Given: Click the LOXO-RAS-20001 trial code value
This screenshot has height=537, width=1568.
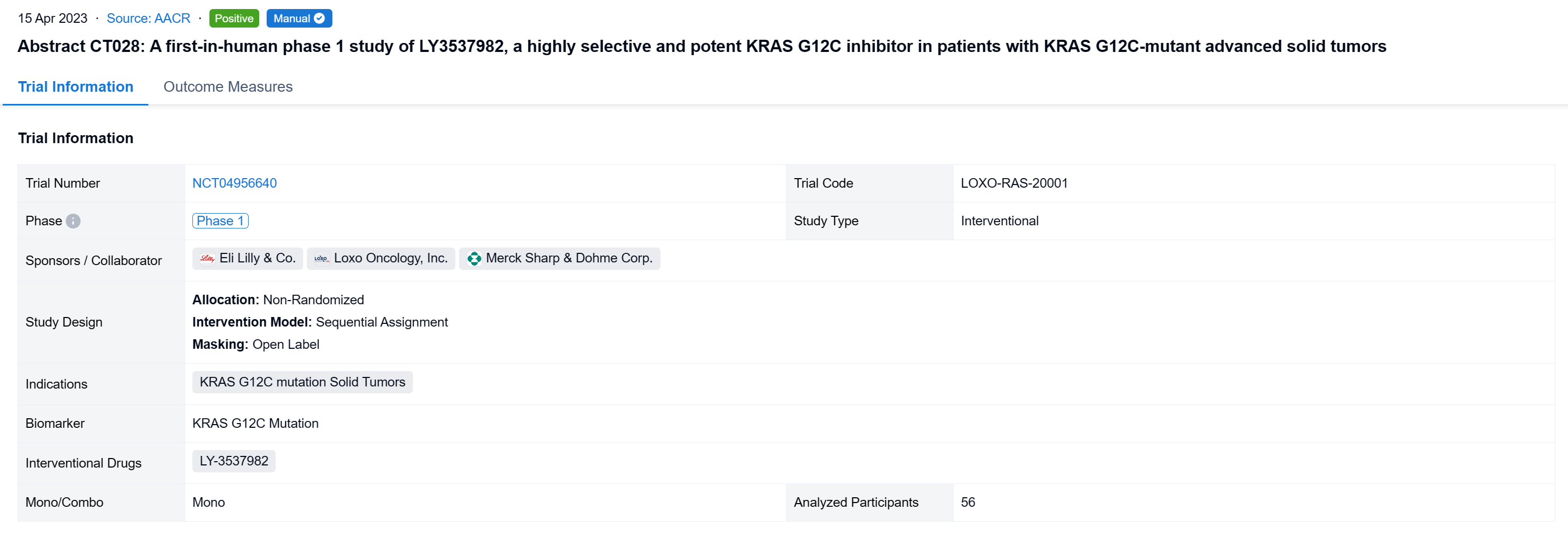Looking at the screenshot, I should (1014, 183).
